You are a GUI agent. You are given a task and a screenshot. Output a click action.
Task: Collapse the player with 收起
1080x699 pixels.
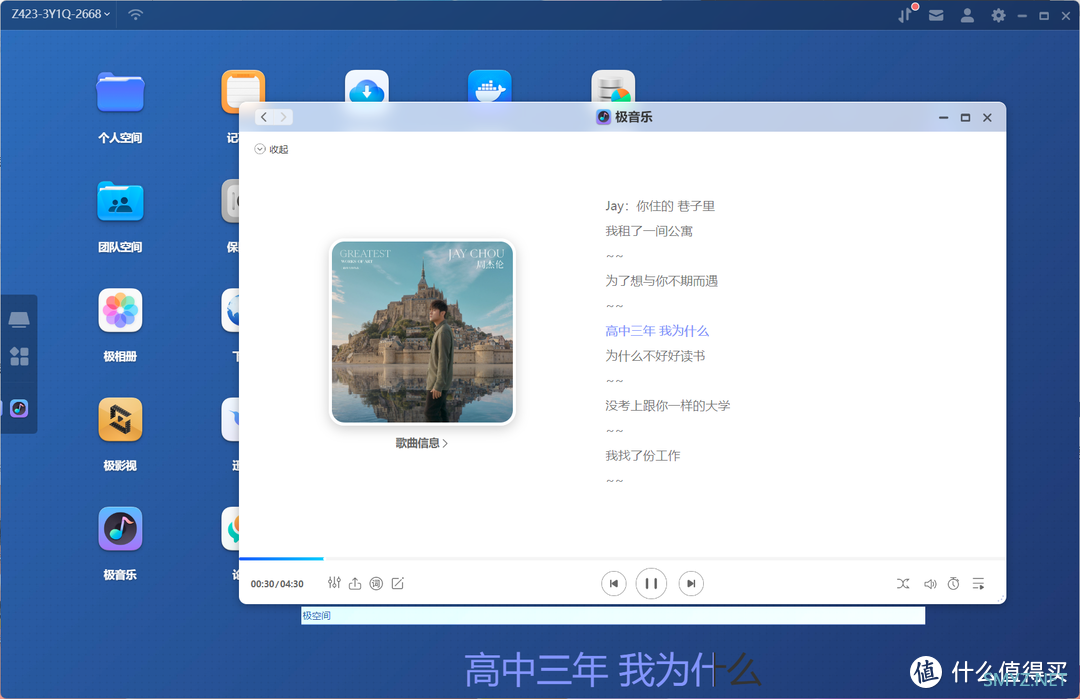tap(271, 149)
